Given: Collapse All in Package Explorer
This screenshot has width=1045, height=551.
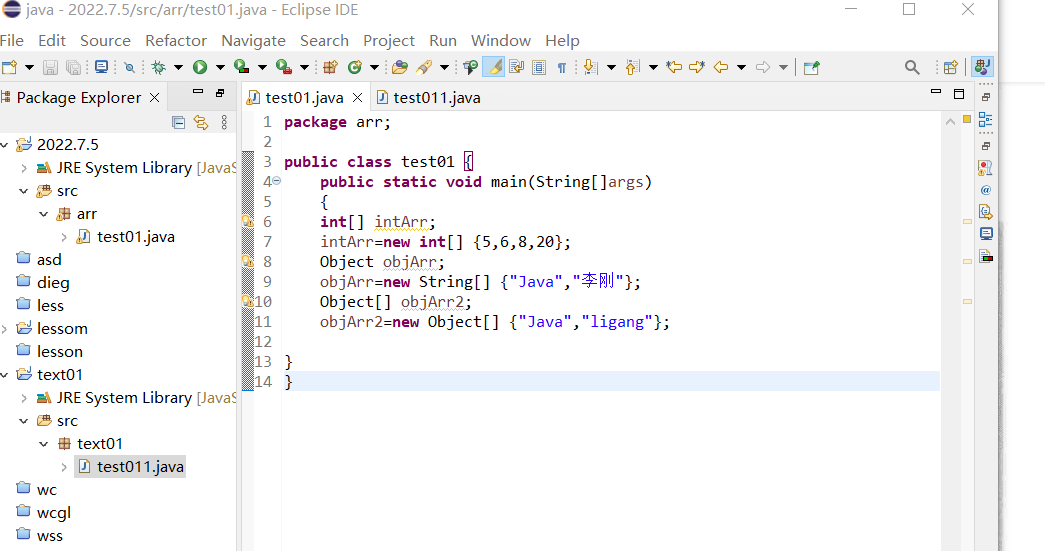Looking at the screenshot, I should click(179, 122).
